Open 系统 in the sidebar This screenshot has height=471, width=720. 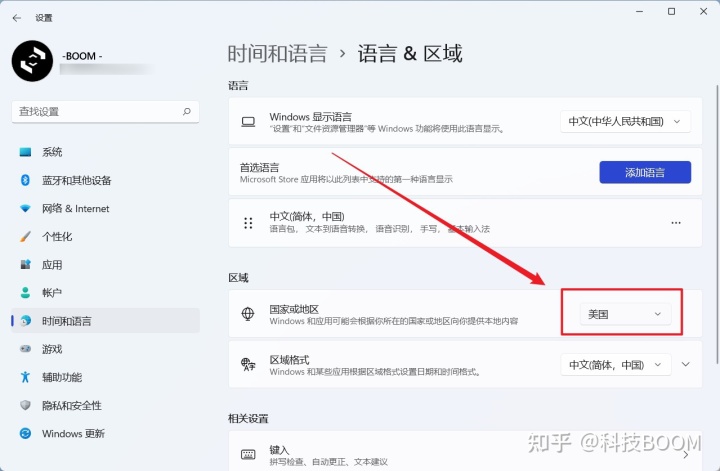tap(105, 152)
